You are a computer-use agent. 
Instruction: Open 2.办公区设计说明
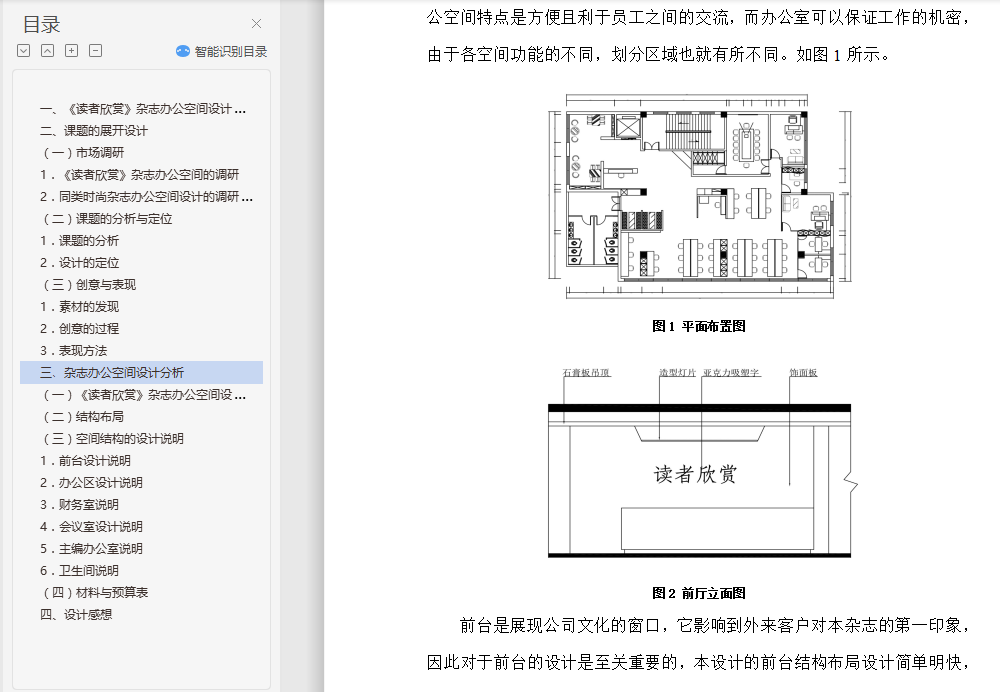click(91, 483)
